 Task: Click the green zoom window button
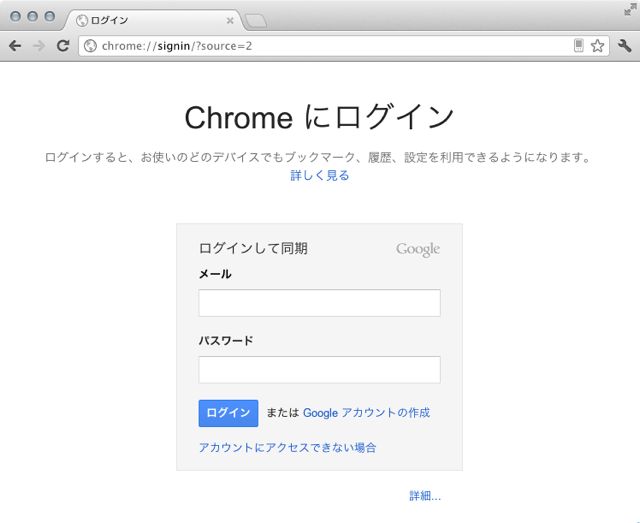tap(49, 17)
